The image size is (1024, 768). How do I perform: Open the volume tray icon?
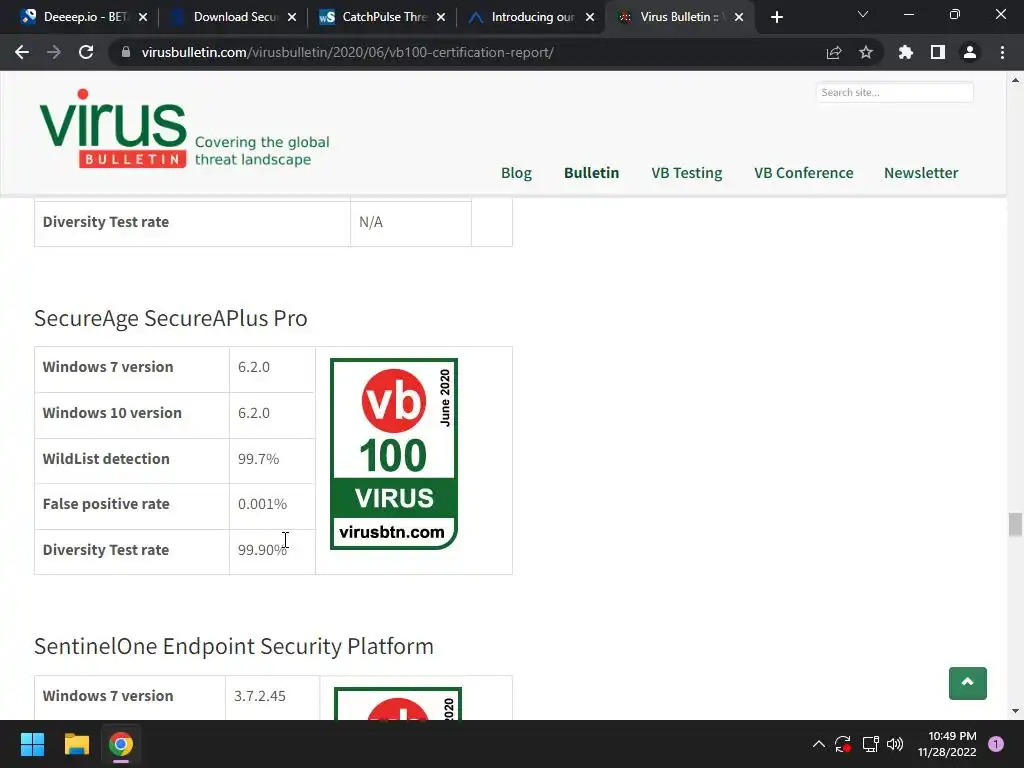point(895,744)
